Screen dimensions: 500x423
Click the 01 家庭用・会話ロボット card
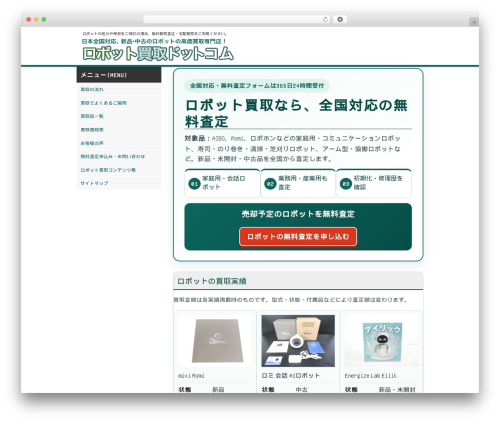point(222,183)
